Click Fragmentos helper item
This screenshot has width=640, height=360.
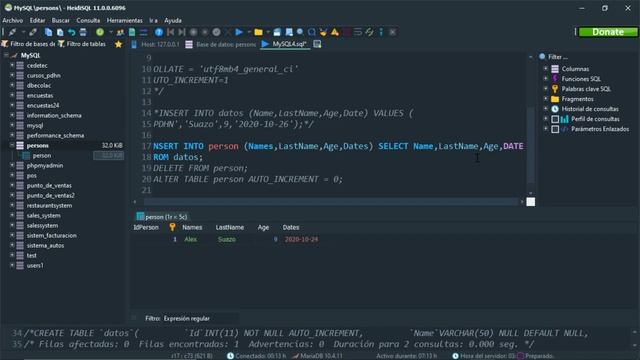pyautogui.click(x=577, y=99)
